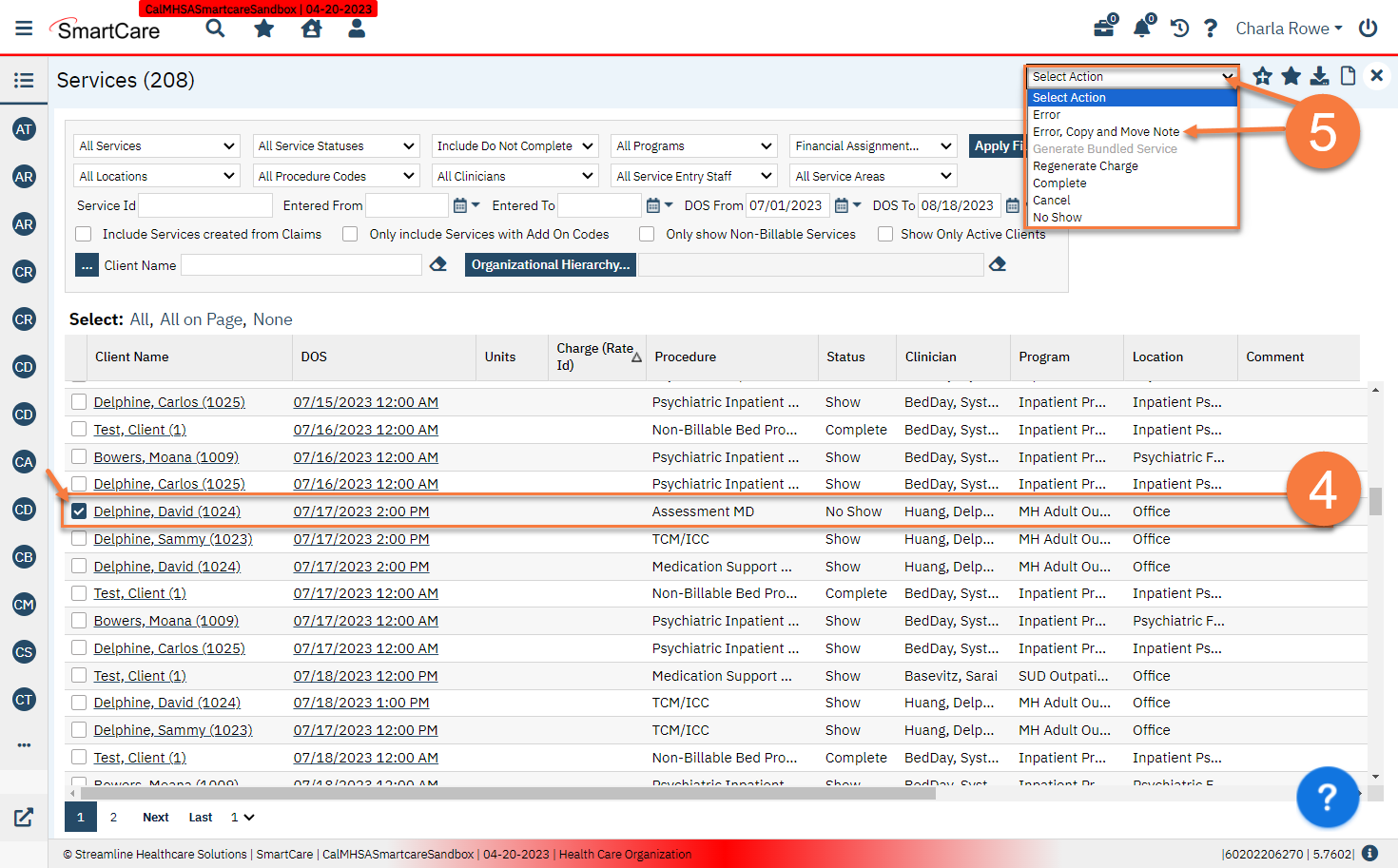Check Include Services created from Claims
The image size is (1398, 868).
[83, 234]
